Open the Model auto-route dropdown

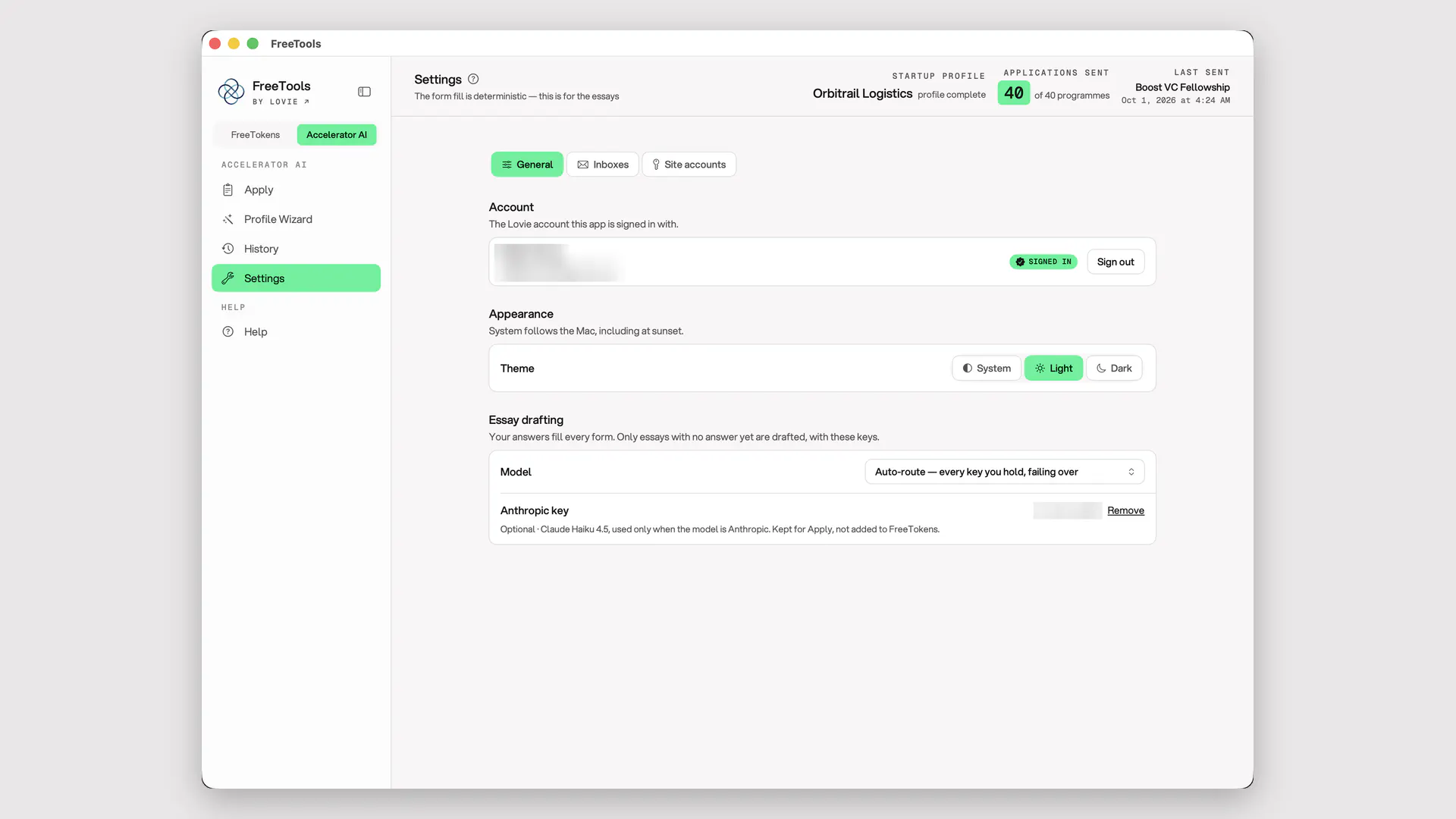pyautogui.click(x=1005, y=472)
